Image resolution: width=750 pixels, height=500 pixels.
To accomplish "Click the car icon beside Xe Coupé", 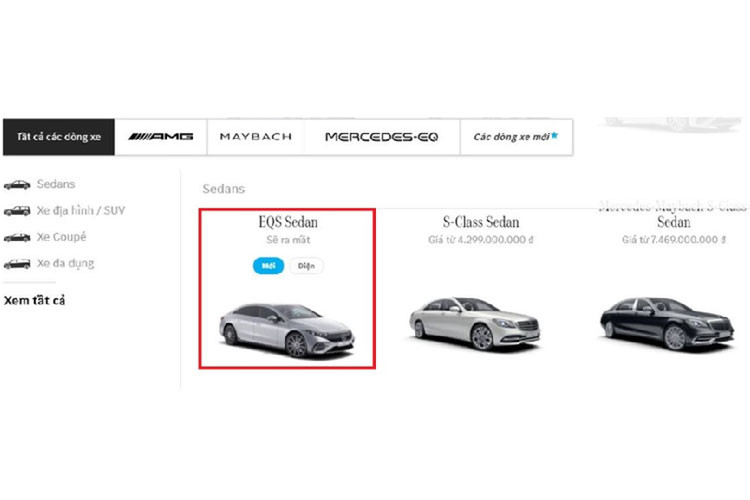I will point(17,237).
